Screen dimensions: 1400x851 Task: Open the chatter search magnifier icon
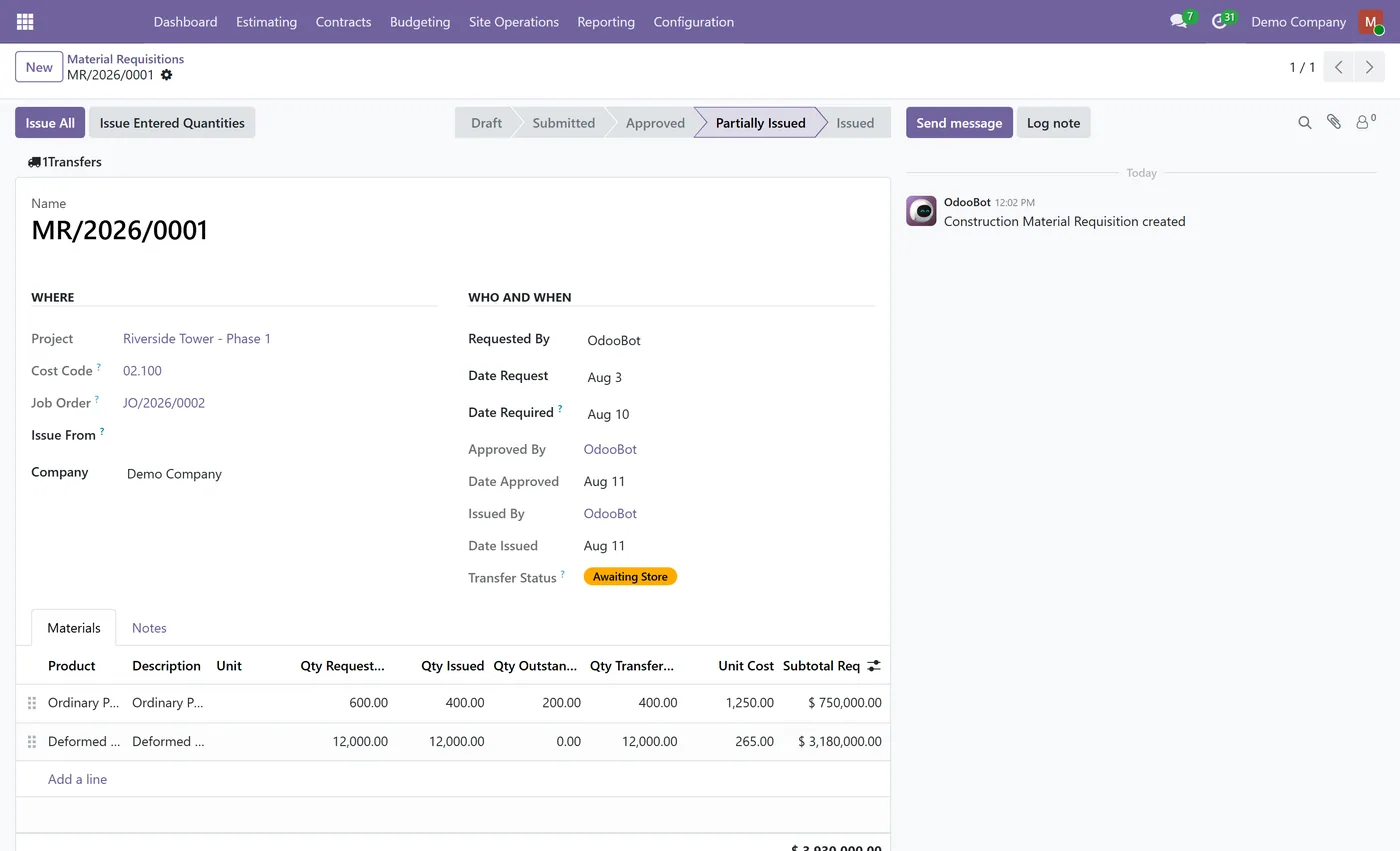click(1304, 122)
